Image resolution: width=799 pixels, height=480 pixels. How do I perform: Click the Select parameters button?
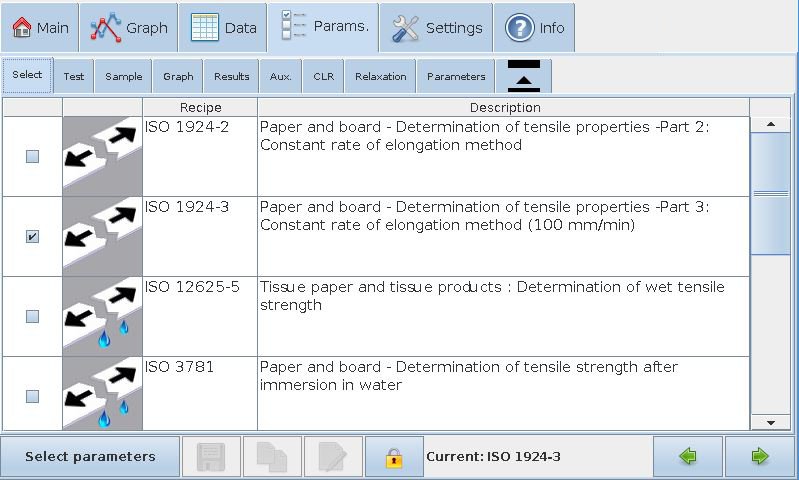click(x=90, y=456)
